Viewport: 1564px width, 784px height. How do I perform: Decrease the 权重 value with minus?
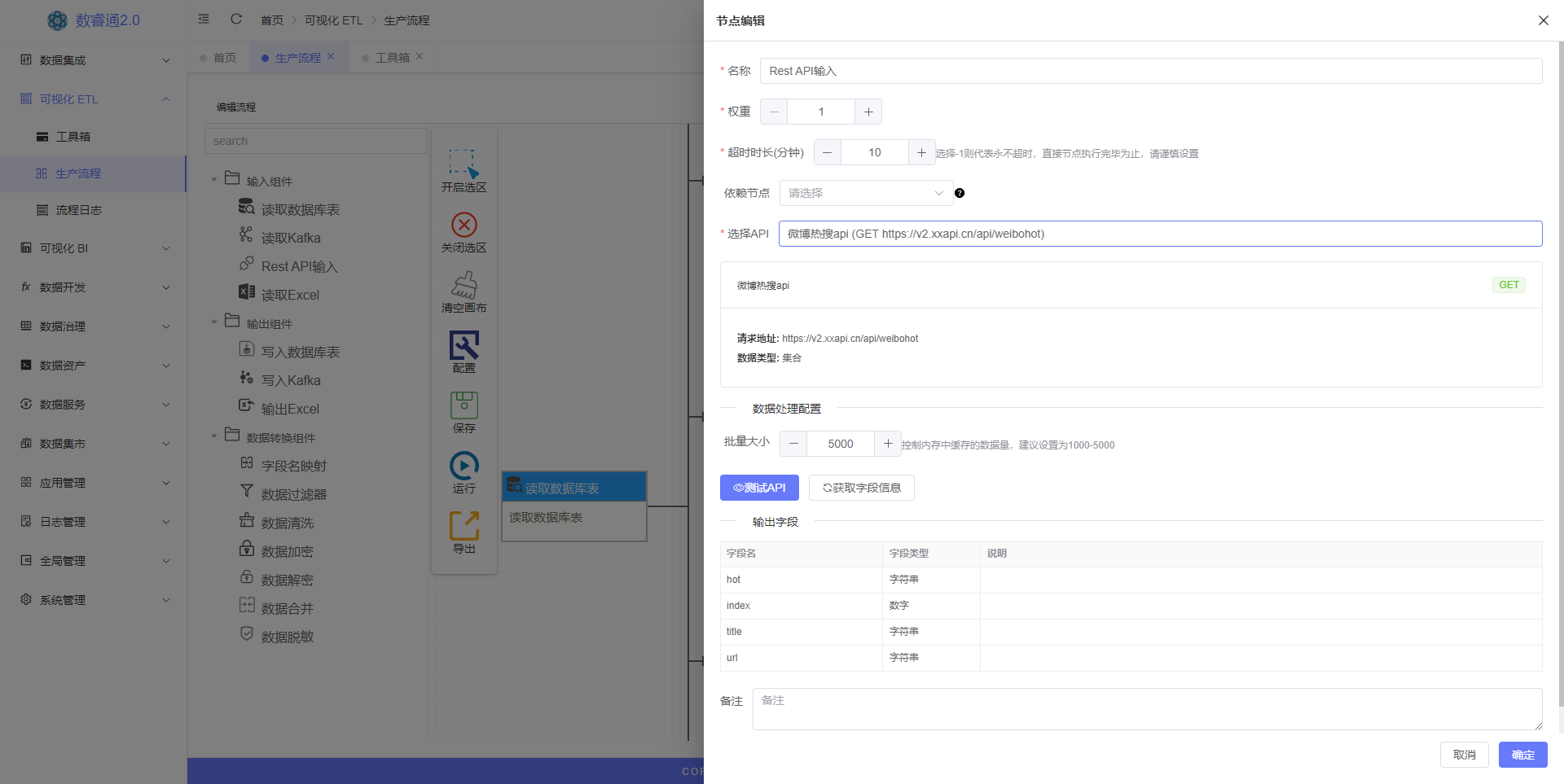point(774,112)
